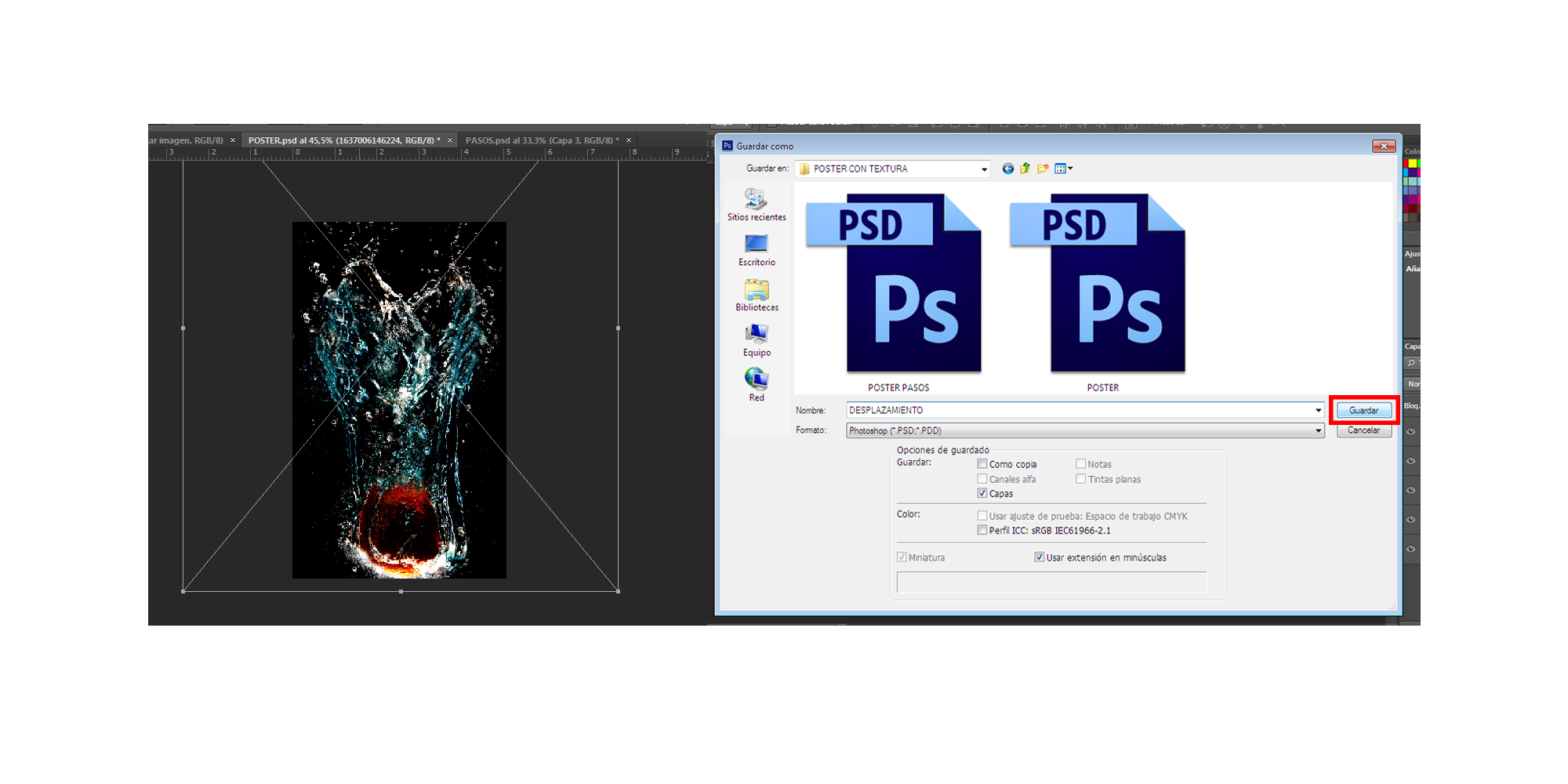
Task: Click the poster water splash canvas image
Action: tap(399, 400)
